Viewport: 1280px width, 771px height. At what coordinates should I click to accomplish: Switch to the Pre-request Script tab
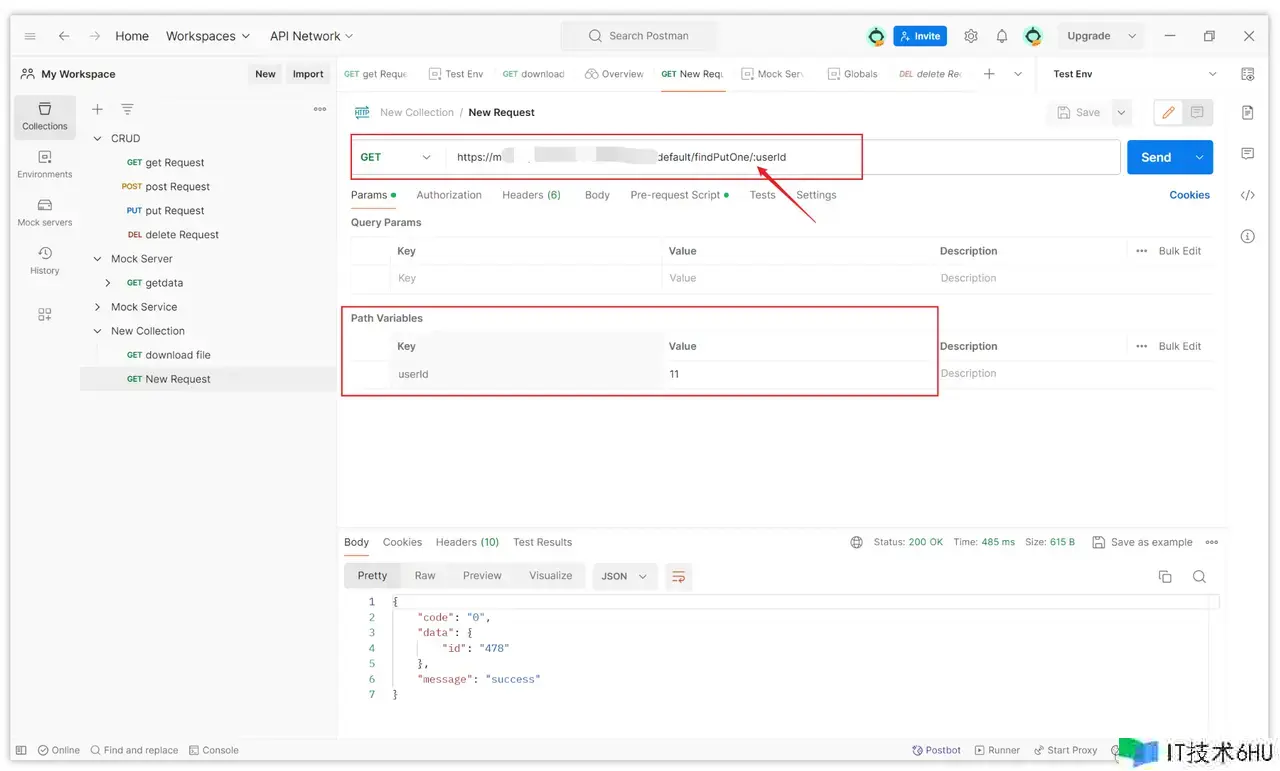[x=679, y=195]
